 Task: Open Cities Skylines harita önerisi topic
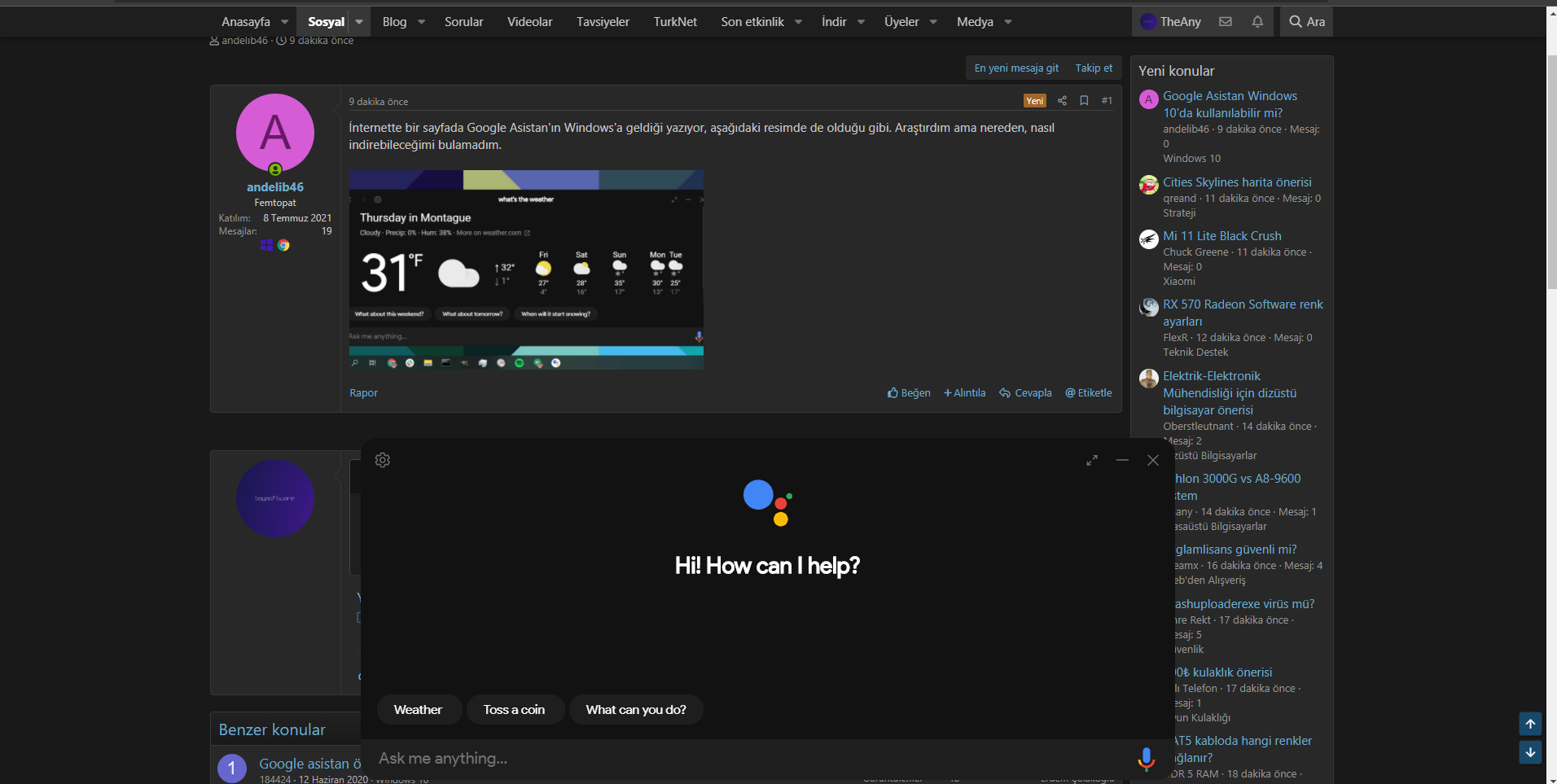click(x=1237, y=182)
